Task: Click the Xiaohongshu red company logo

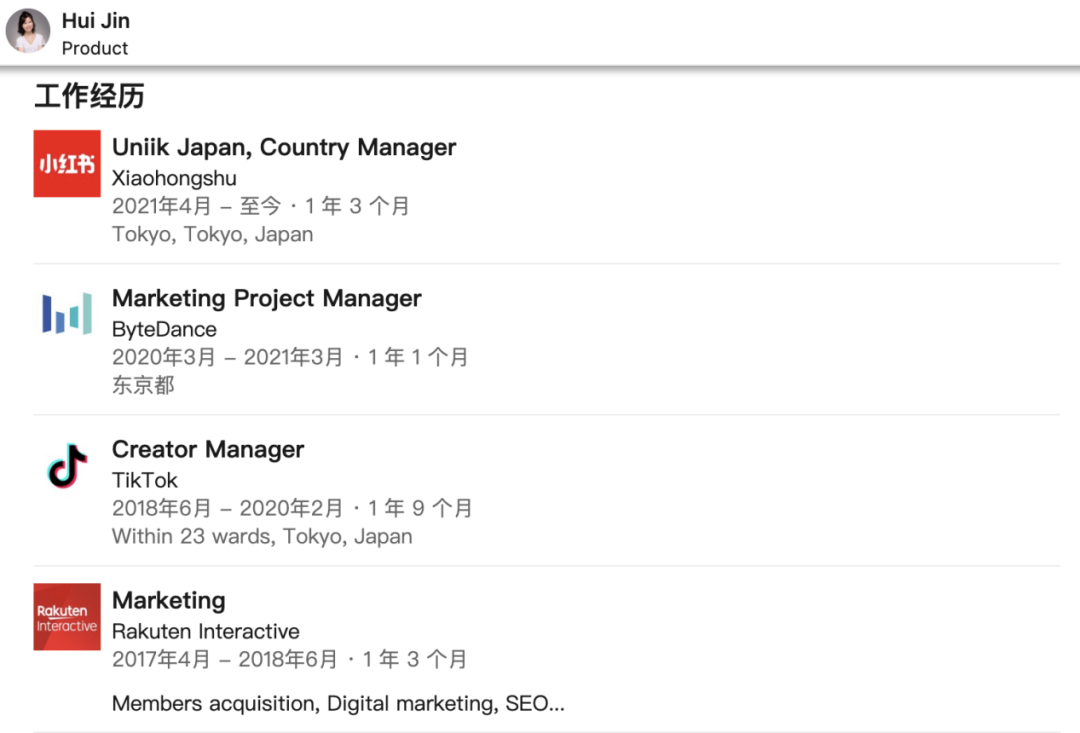Action: (67, 163)
